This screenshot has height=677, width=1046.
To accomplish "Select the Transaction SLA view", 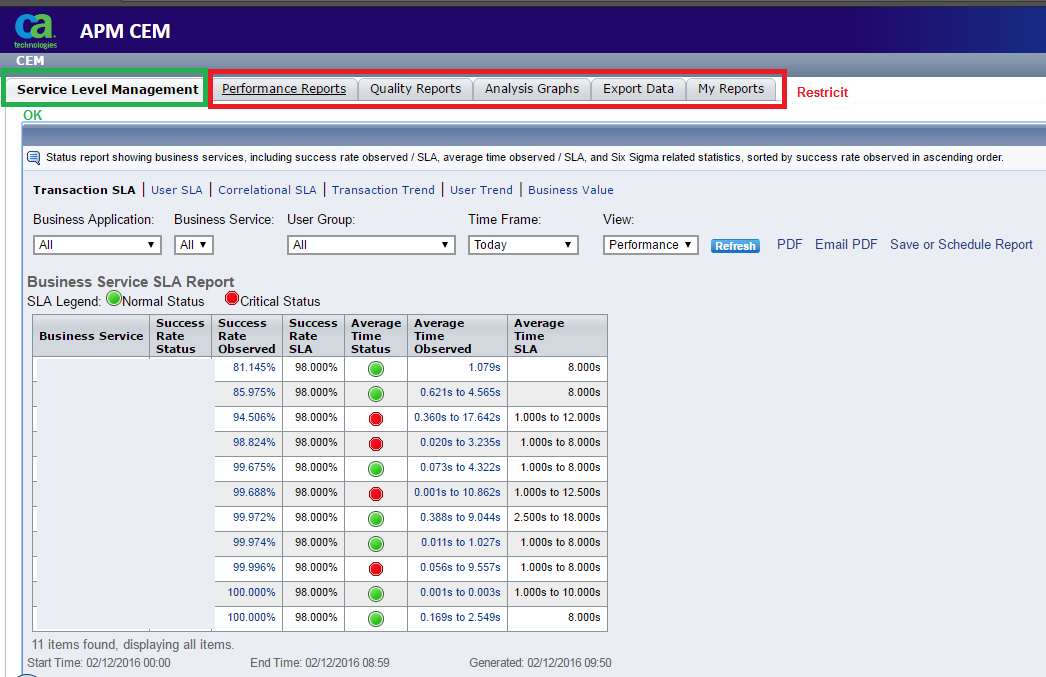I will click(84, 190).
